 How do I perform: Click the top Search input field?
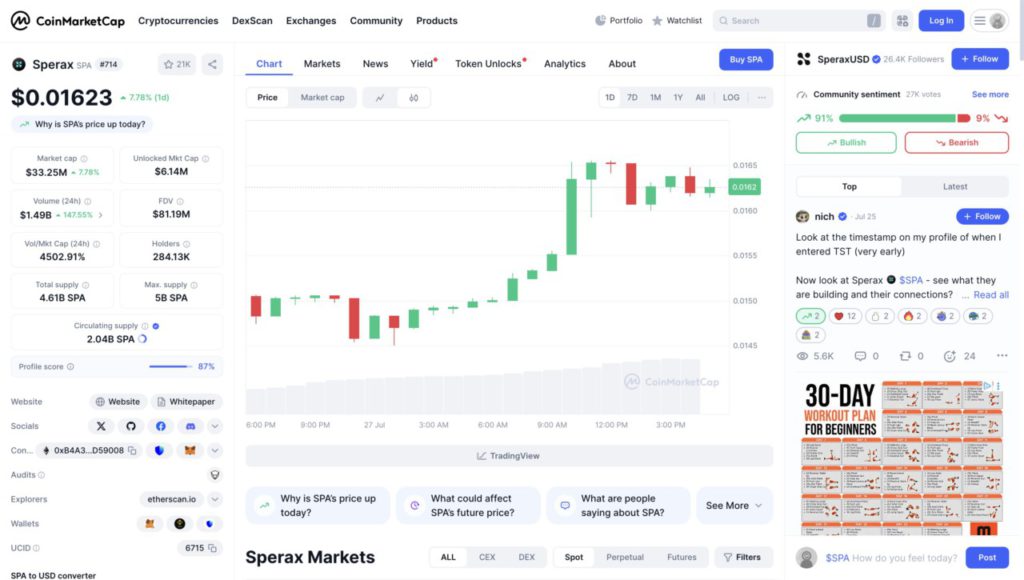[x=795, y=21]
